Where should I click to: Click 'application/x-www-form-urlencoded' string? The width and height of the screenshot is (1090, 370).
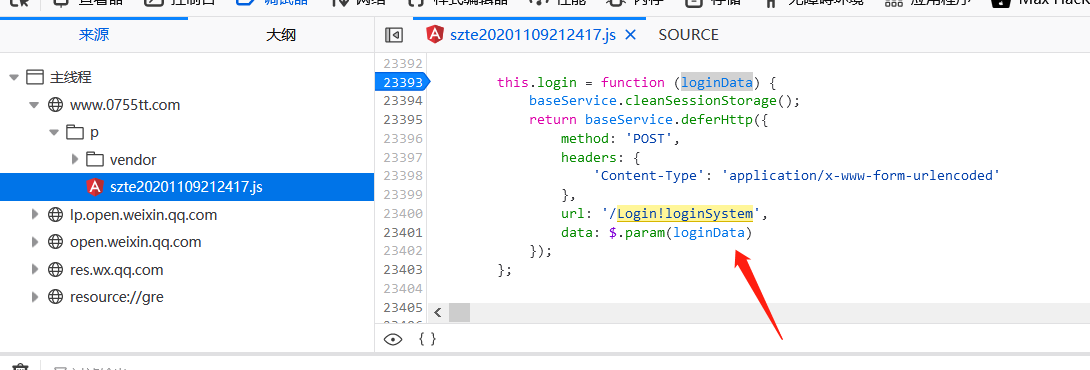[x=861, y=176]
